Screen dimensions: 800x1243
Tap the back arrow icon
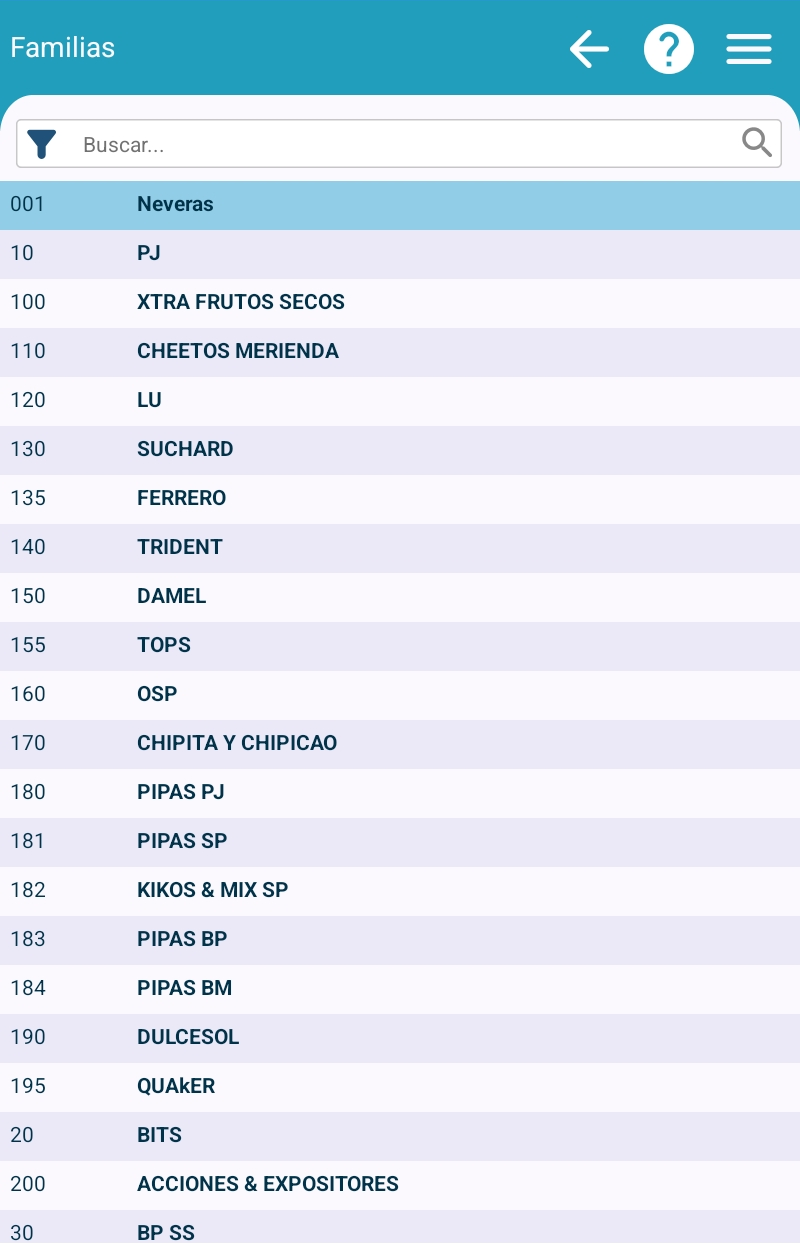tap(589, 48)
